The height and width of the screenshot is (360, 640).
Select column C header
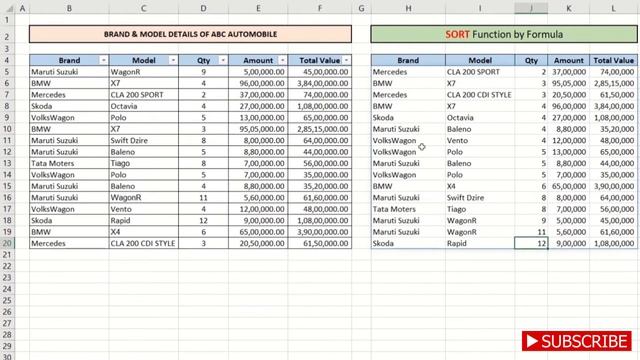144,8
